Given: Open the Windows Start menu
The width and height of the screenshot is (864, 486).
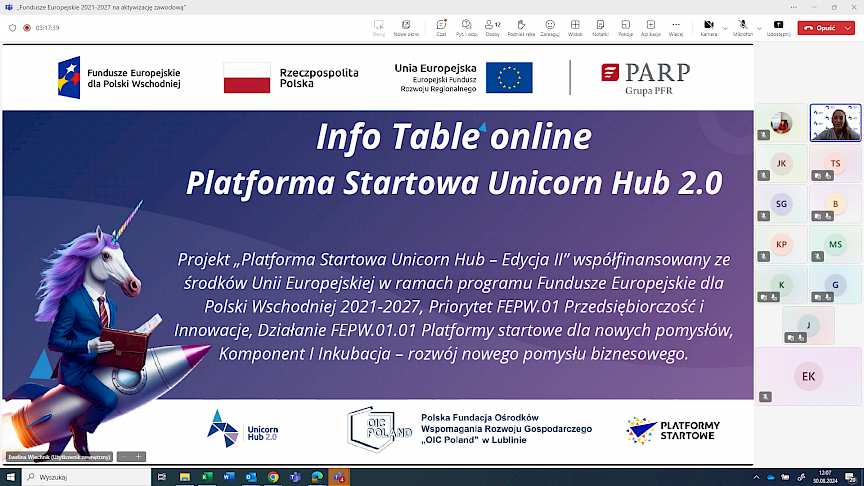Looking at the screenshot, I should [x=10, y=477].
